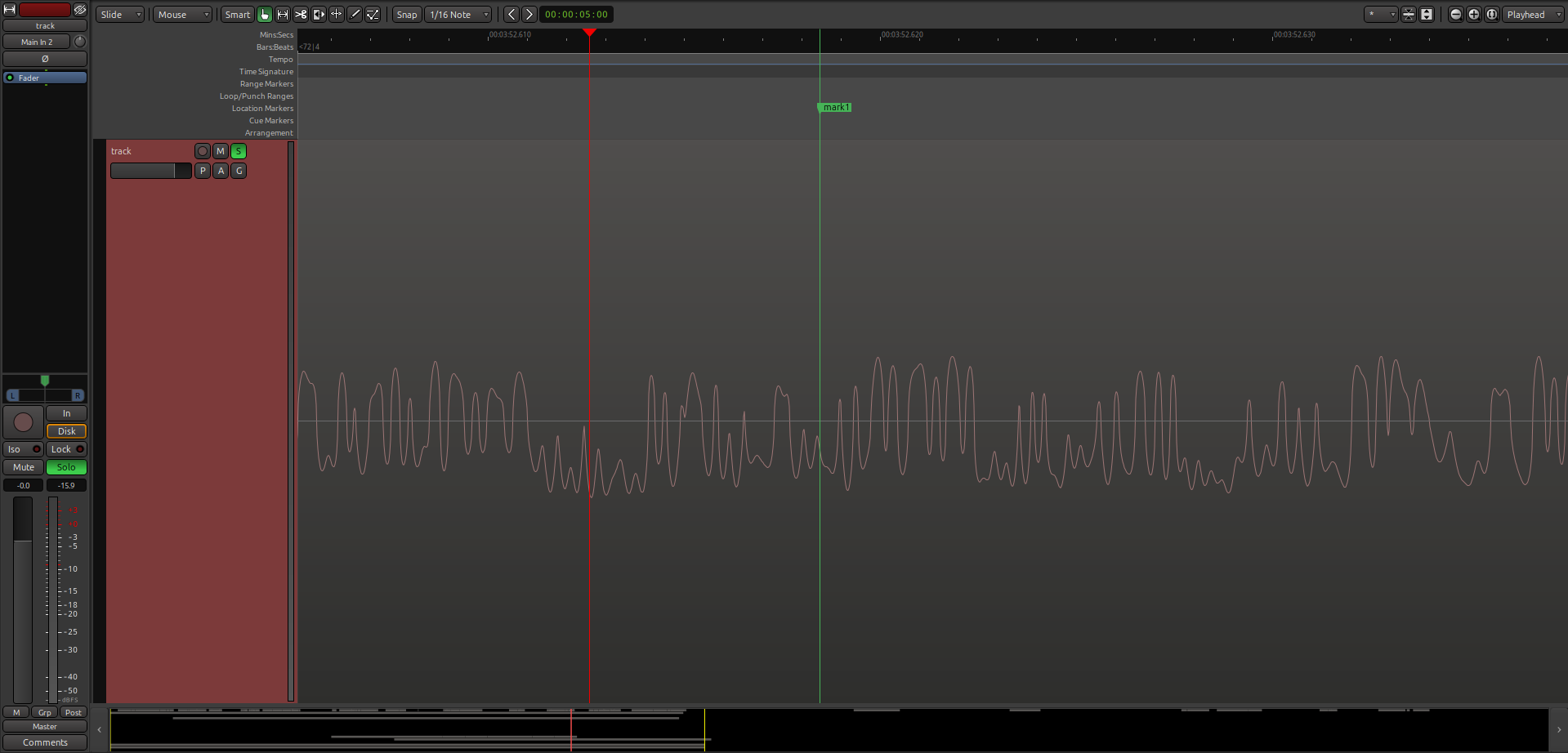Click the L/R panner slider

point(45,395)
